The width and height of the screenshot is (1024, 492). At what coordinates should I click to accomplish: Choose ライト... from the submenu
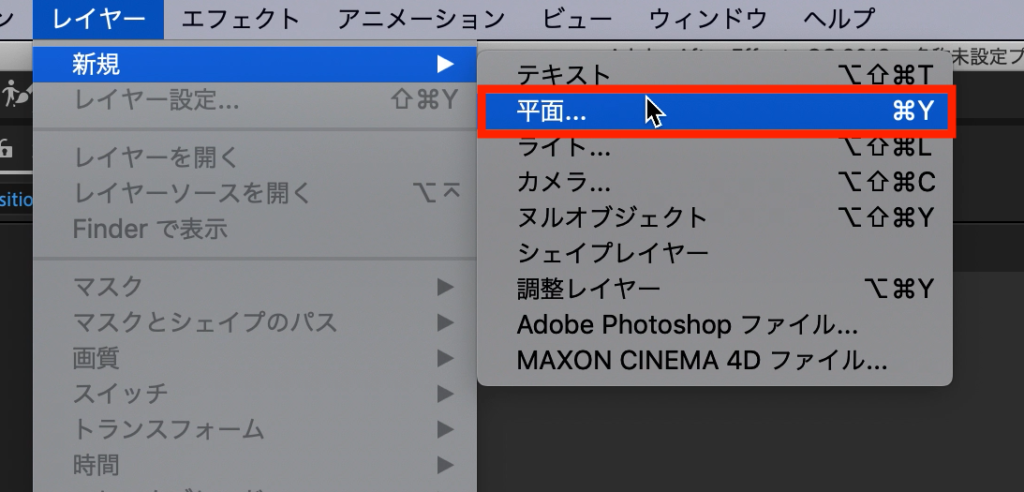[715, 147]
